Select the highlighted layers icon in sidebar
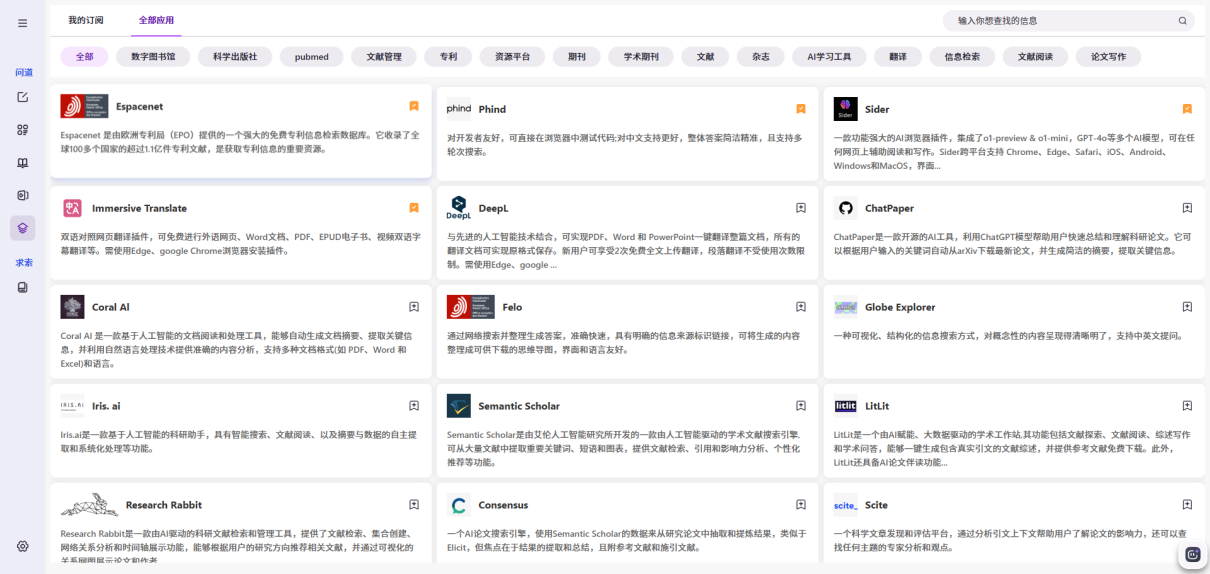 [23, 227]
